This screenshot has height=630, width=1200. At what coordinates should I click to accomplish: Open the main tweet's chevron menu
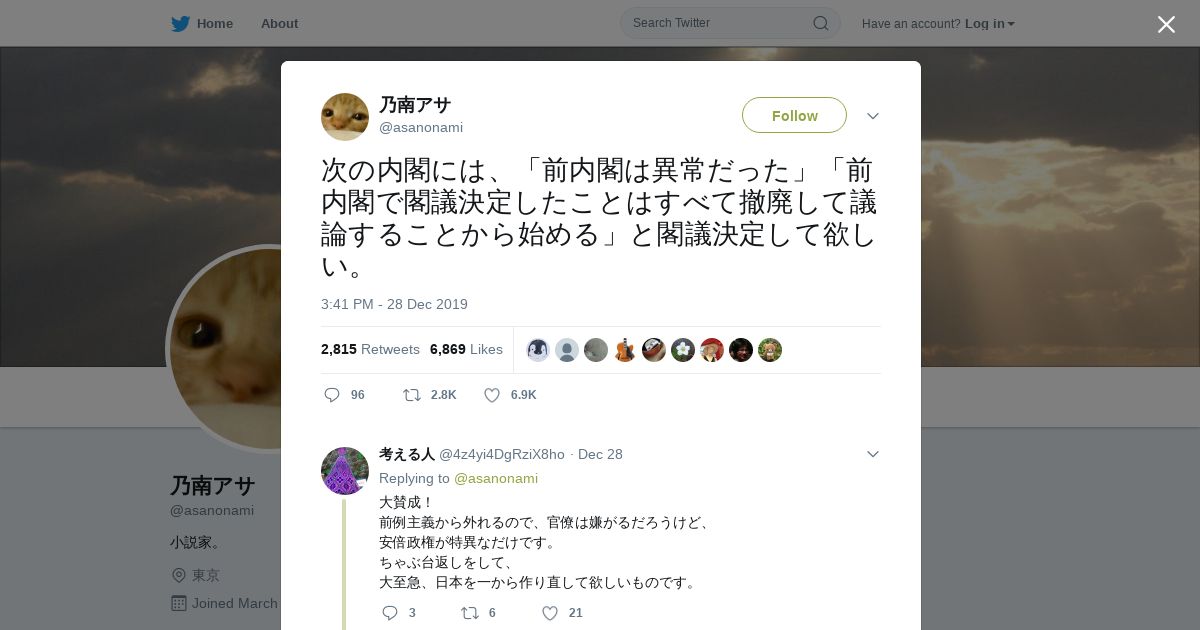click(x=873, y=116)
